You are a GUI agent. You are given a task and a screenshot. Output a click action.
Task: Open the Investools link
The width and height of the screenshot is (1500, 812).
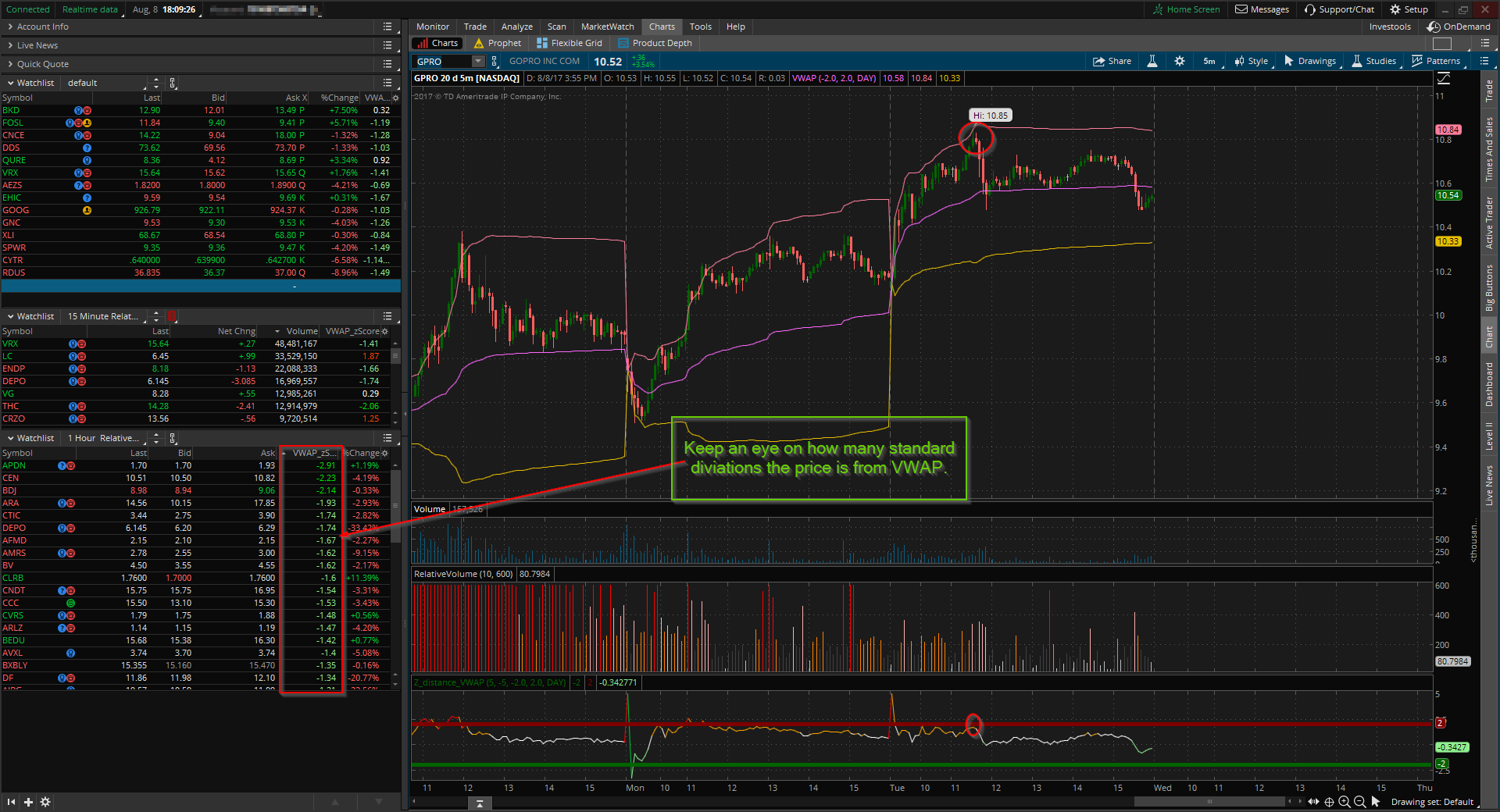point(1390,27)
